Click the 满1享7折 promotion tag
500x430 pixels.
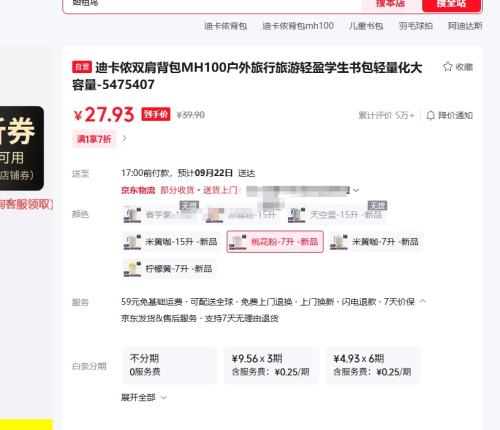tap(94, 139)
